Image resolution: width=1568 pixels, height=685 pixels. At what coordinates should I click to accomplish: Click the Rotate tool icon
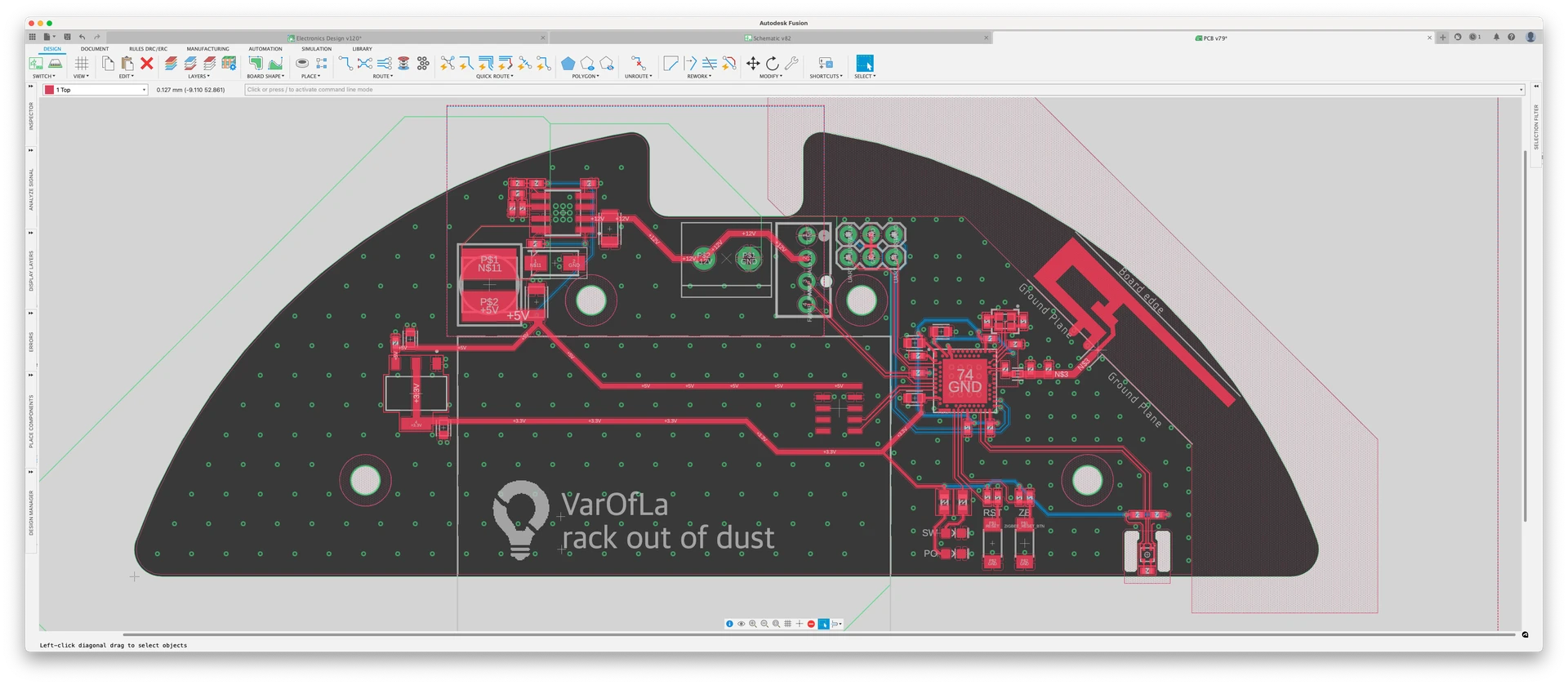click(x=772, y=64)
